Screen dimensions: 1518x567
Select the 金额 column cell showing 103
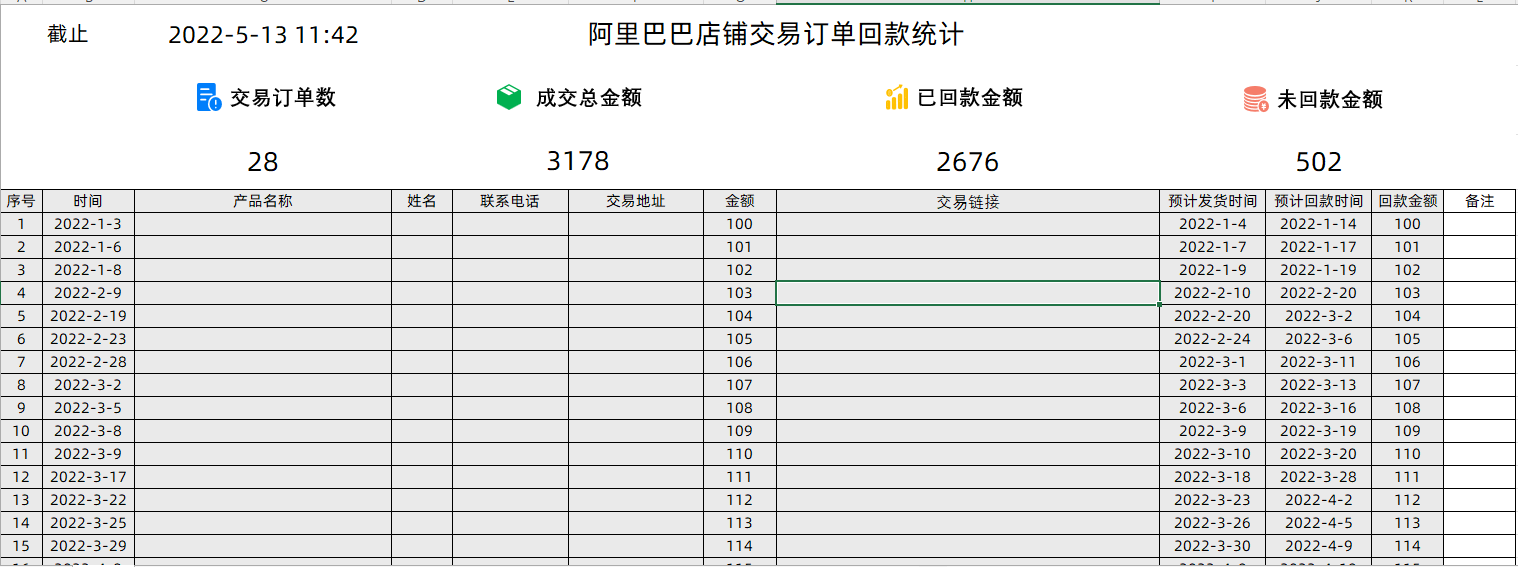point(740,293)
